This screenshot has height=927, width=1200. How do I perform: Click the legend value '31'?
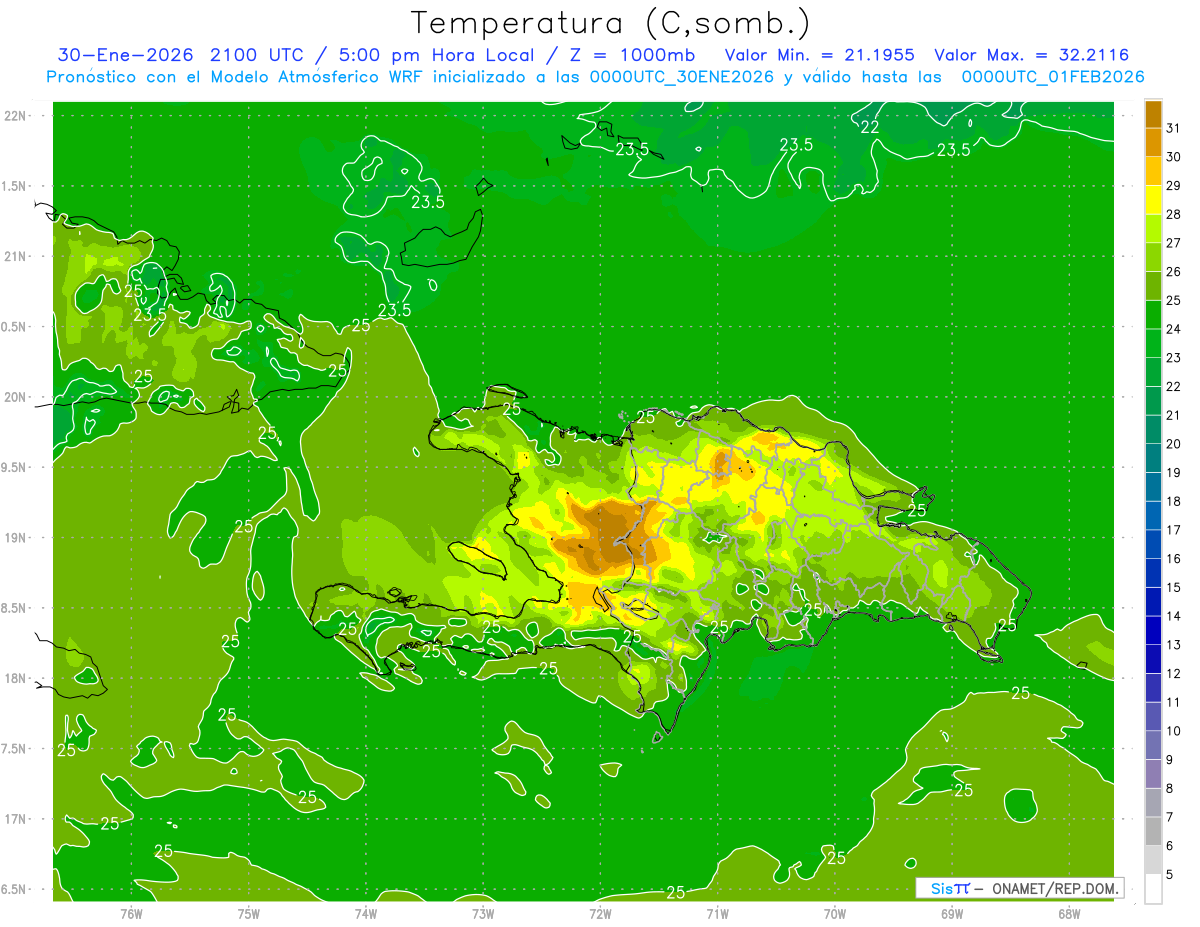1173,128
